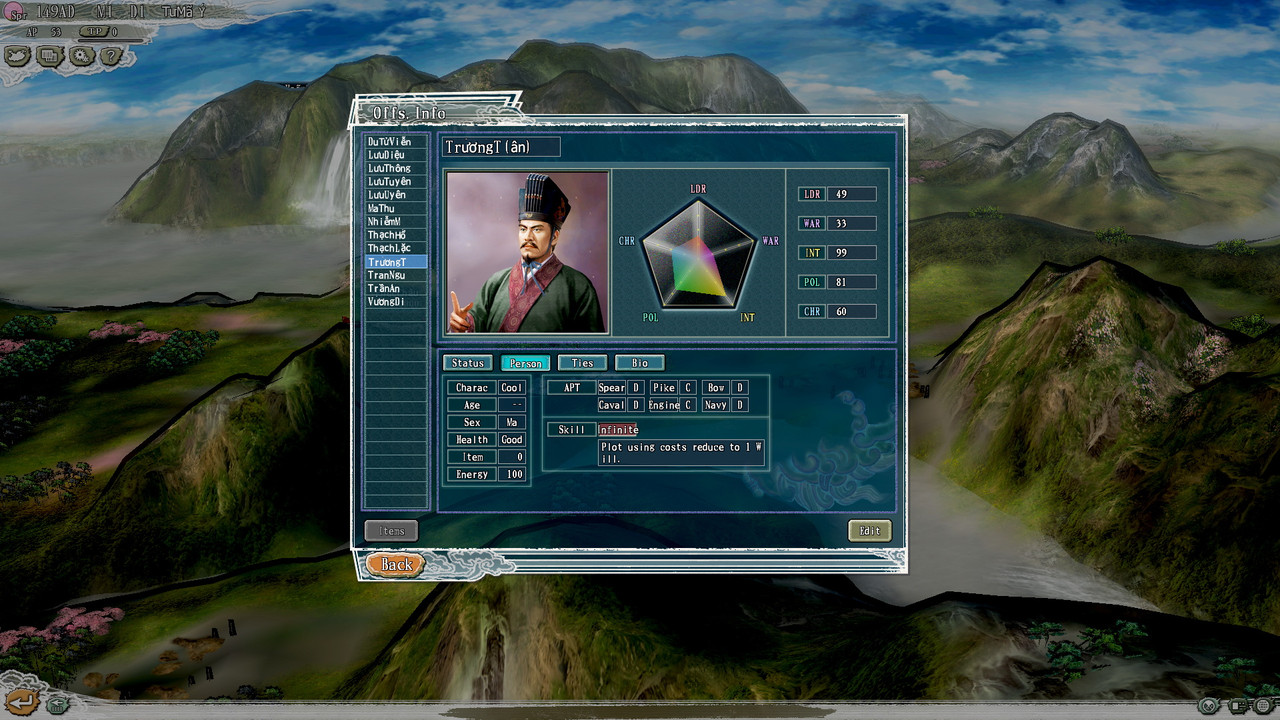Click the Back button
Image resolution: width=1280 pixels, height=720 pixels.
[396, 565]
